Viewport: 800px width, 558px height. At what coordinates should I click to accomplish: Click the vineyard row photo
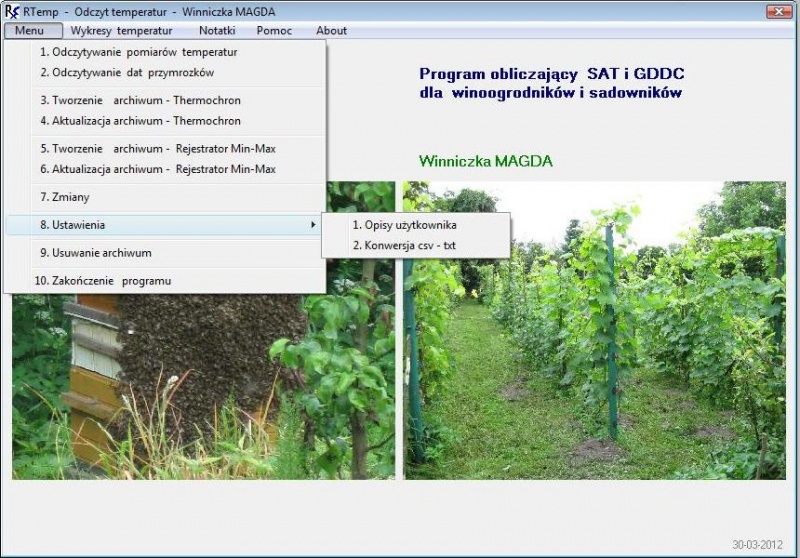pos(594,331)
